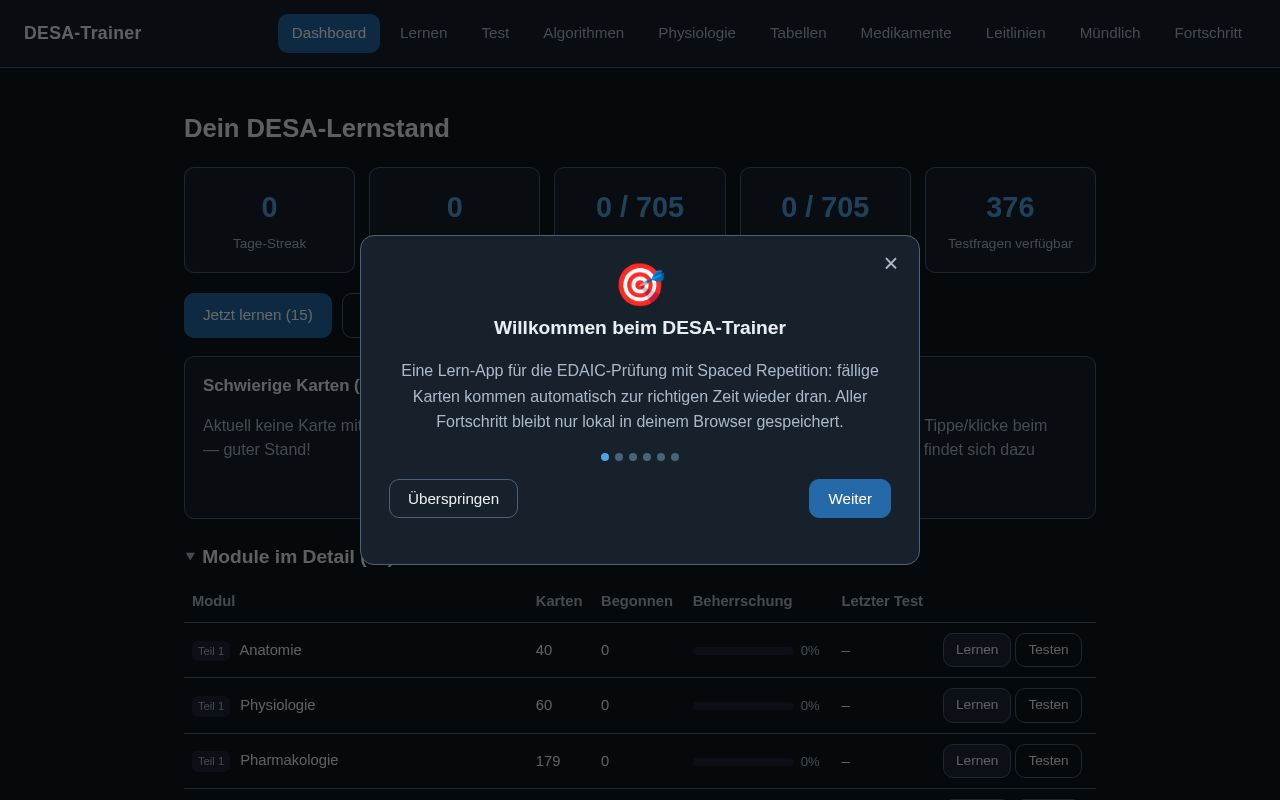
Task: Switch to Tabellen
Action: [798, 33]
